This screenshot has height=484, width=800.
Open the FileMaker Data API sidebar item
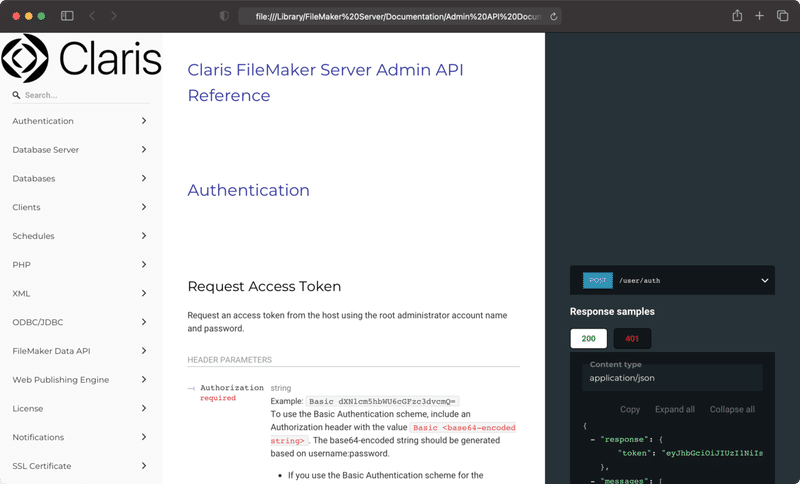tap(51, 351)
